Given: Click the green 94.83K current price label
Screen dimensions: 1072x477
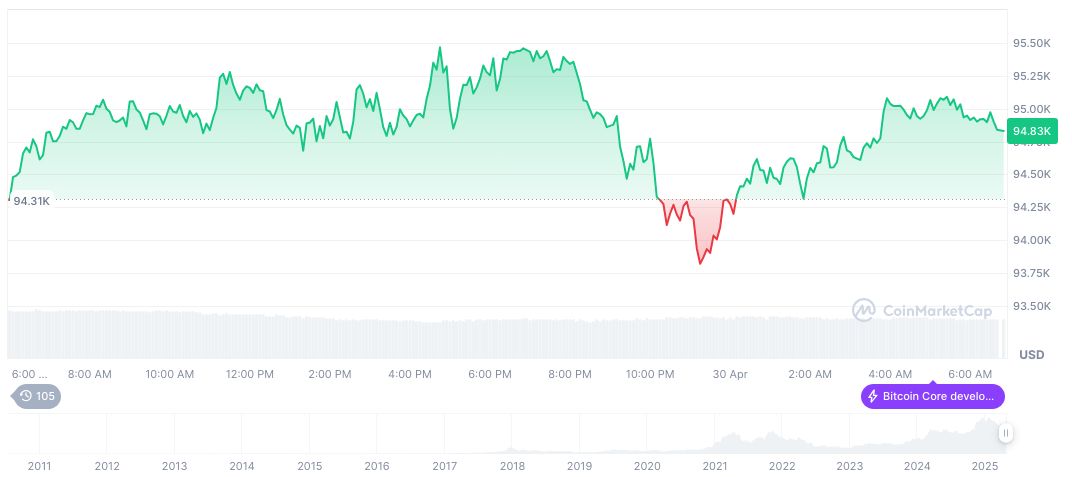Looking at the screenshot, I should 1031,131.
